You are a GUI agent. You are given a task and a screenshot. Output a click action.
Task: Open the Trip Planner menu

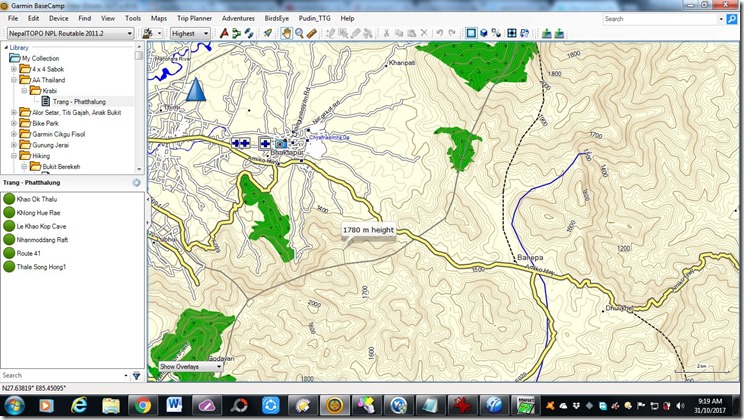coord(194,18)
